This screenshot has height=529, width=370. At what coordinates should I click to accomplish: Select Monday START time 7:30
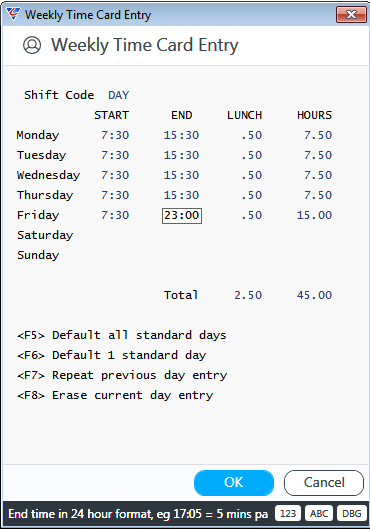[x=115, y=135]
